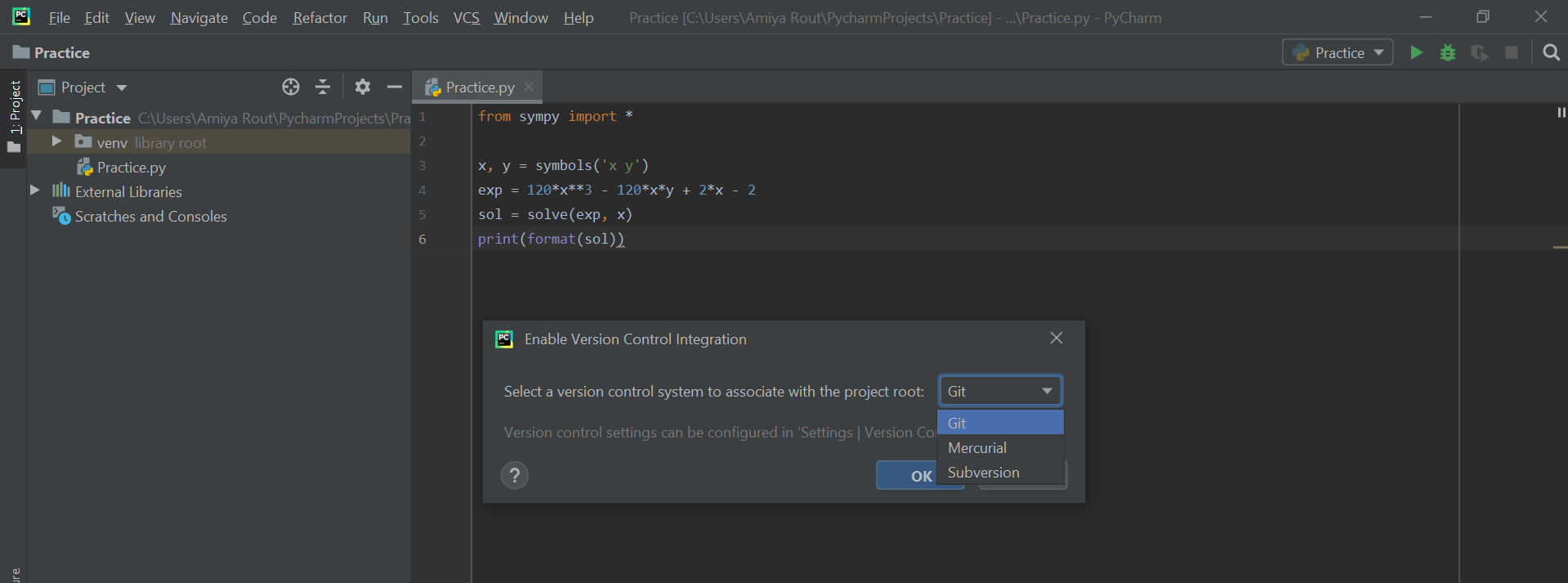The width and height of the screenshot is (1568, 583).
Task: Open the View menu
Action: (140, 17)
